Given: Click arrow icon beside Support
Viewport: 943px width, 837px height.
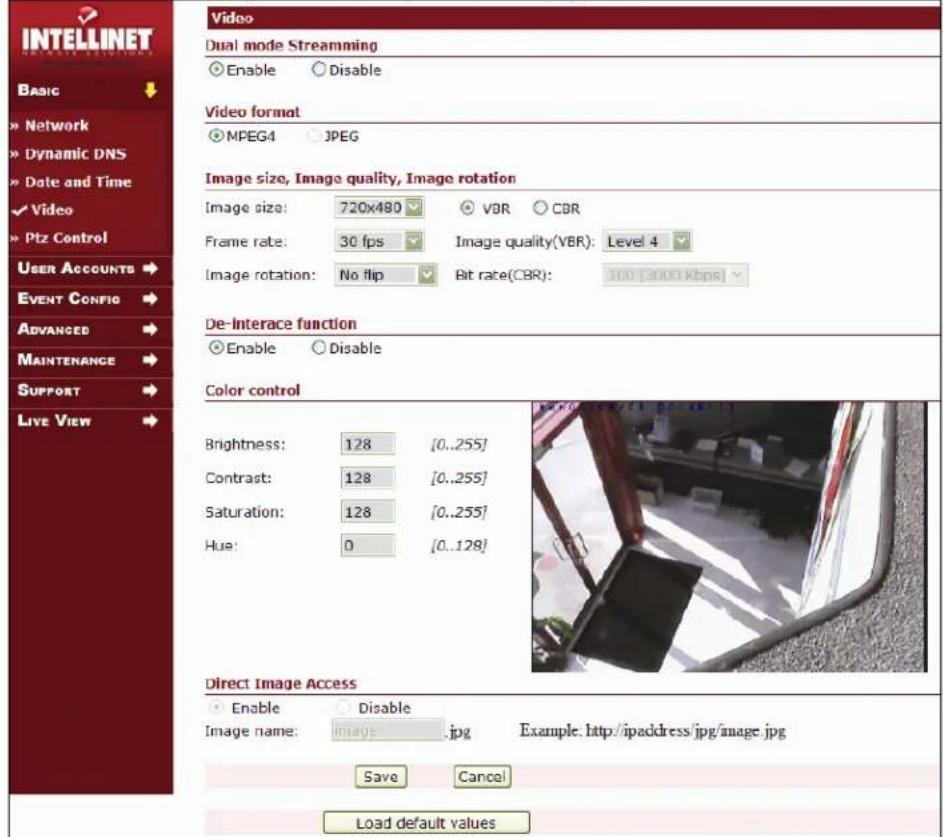Looking at the screenshot, I should (x=150, y=390).
